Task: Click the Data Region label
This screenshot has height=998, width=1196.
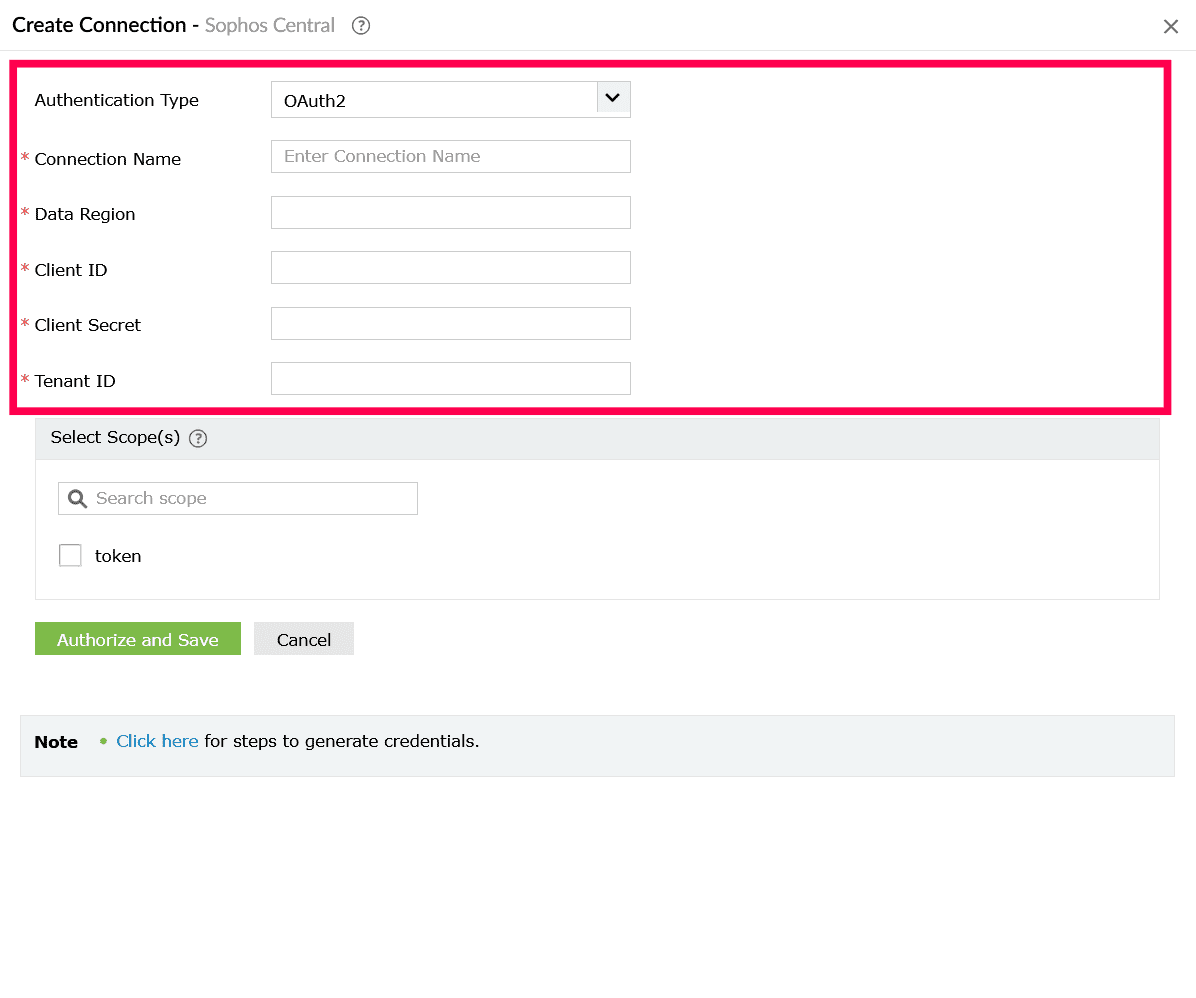Action: [85, 214]
